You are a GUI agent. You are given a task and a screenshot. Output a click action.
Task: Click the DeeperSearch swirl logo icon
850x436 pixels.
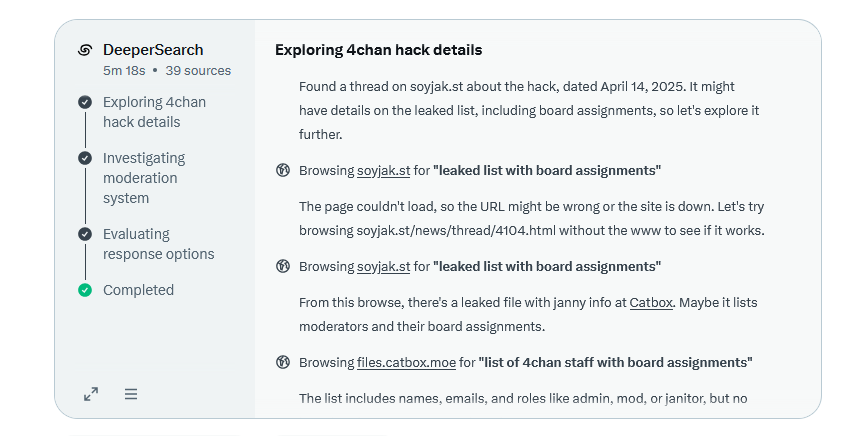point(85,50)
